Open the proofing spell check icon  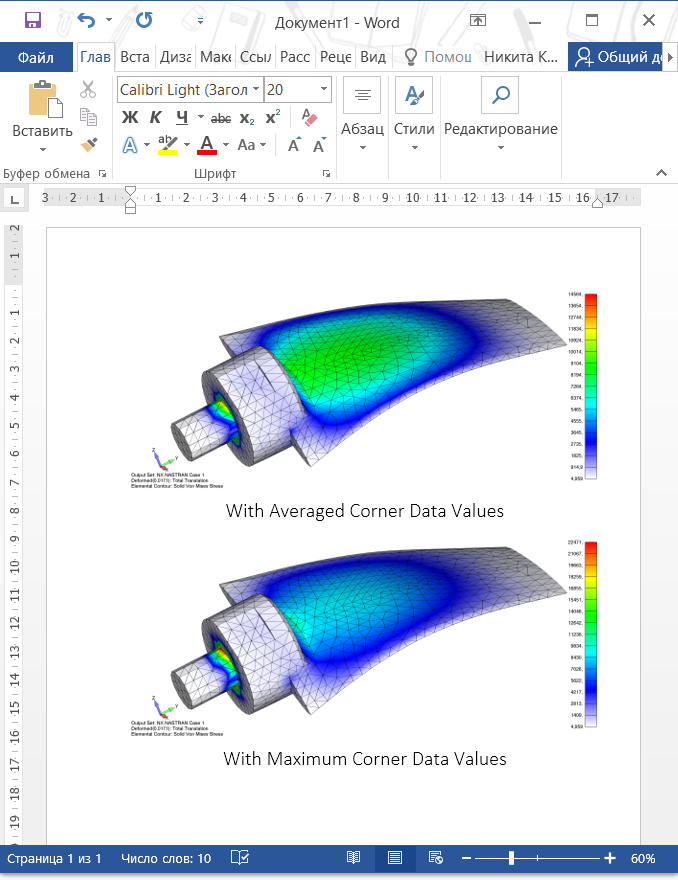tap(240, 858)
